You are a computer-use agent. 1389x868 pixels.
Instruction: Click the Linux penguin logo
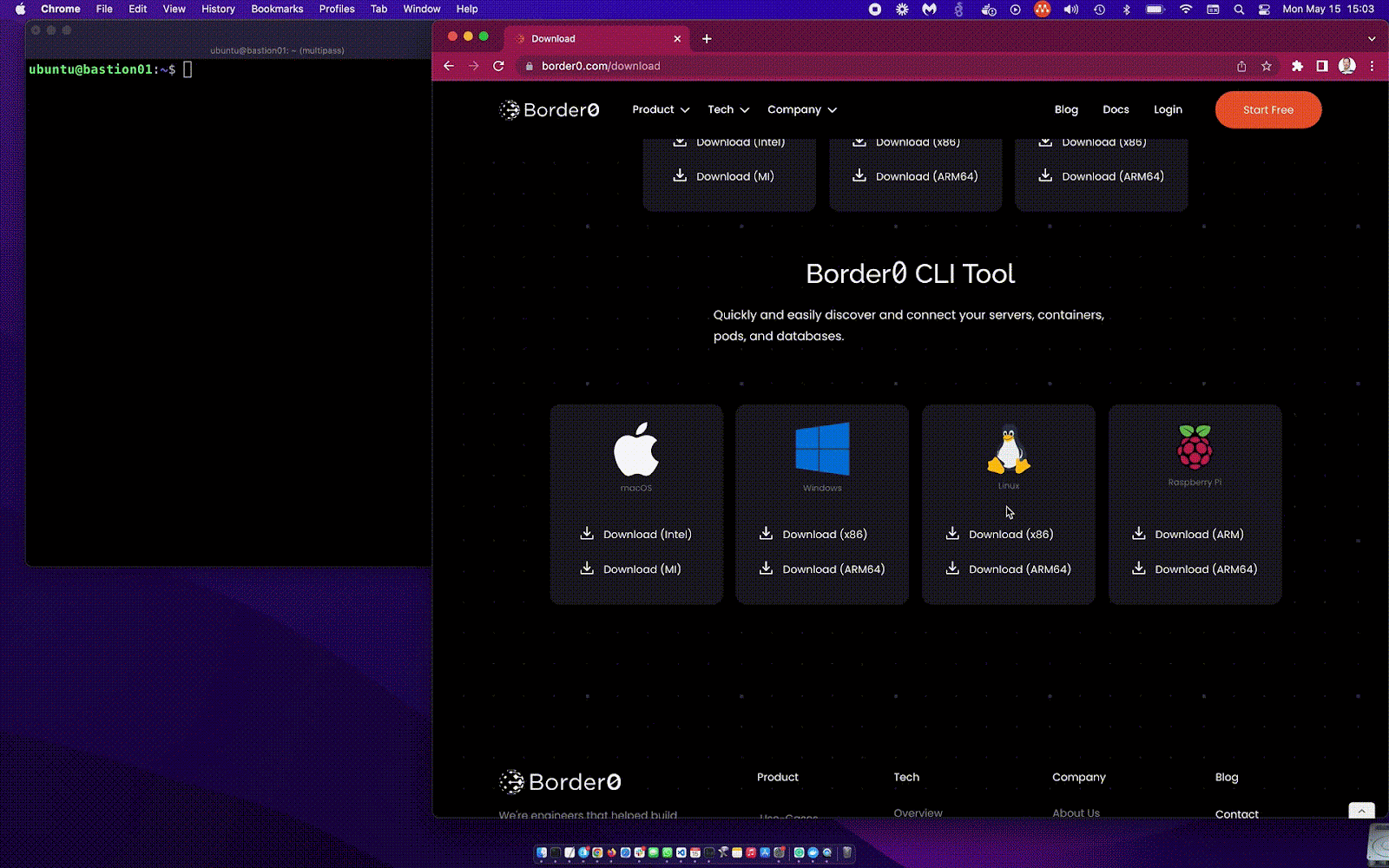click(1009, 449)
